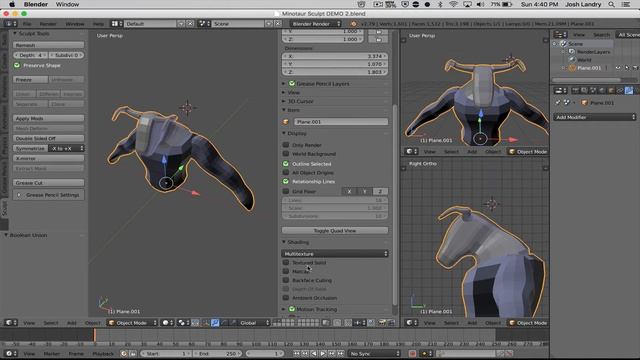This screenshot has height=360, width=640.
Task: Open the Render menu in Blender header
Action: (x=48, y=24)
